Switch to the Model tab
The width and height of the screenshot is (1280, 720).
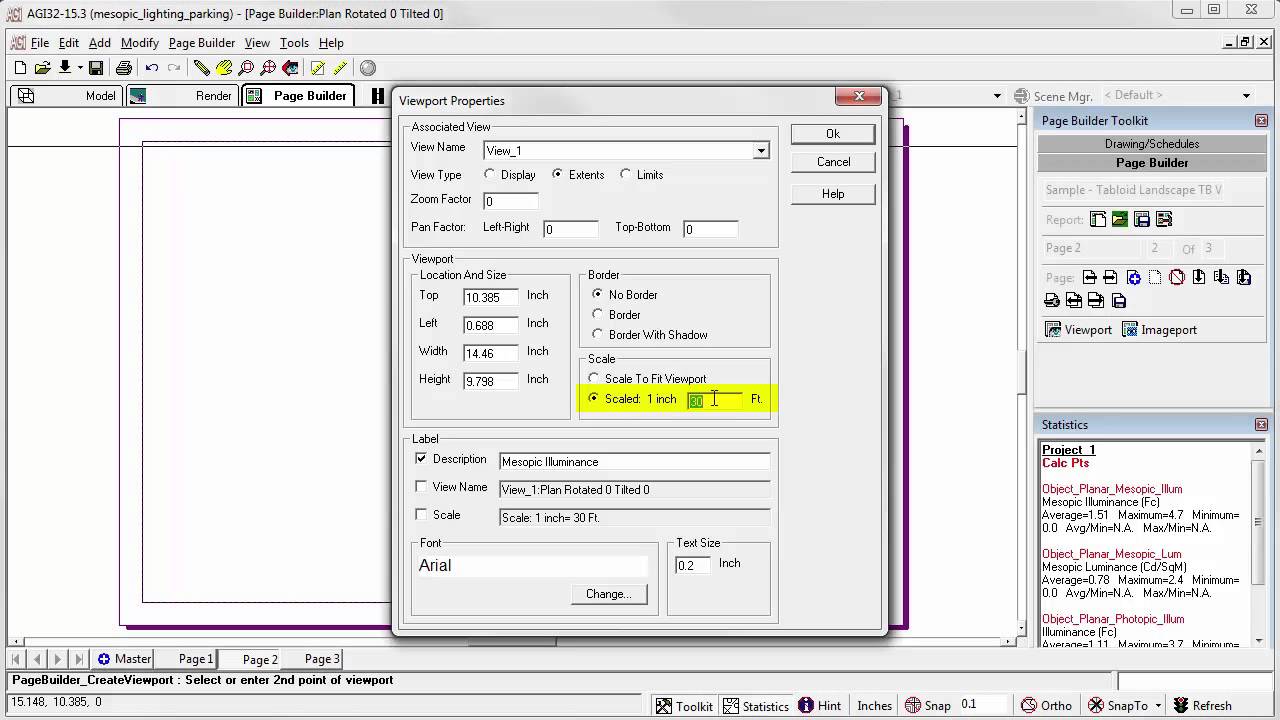[68, 96]
